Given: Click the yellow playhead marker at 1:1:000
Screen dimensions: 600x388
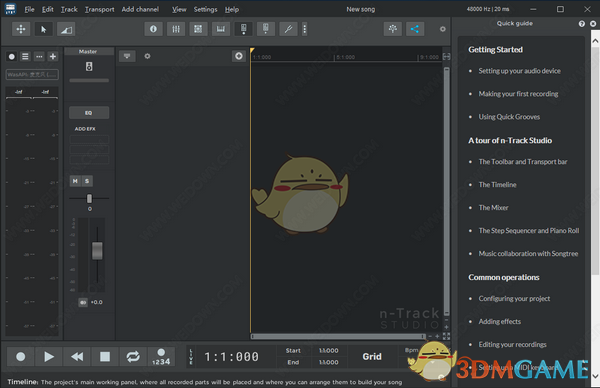Looking at the screenshot, I should point(252,51).
